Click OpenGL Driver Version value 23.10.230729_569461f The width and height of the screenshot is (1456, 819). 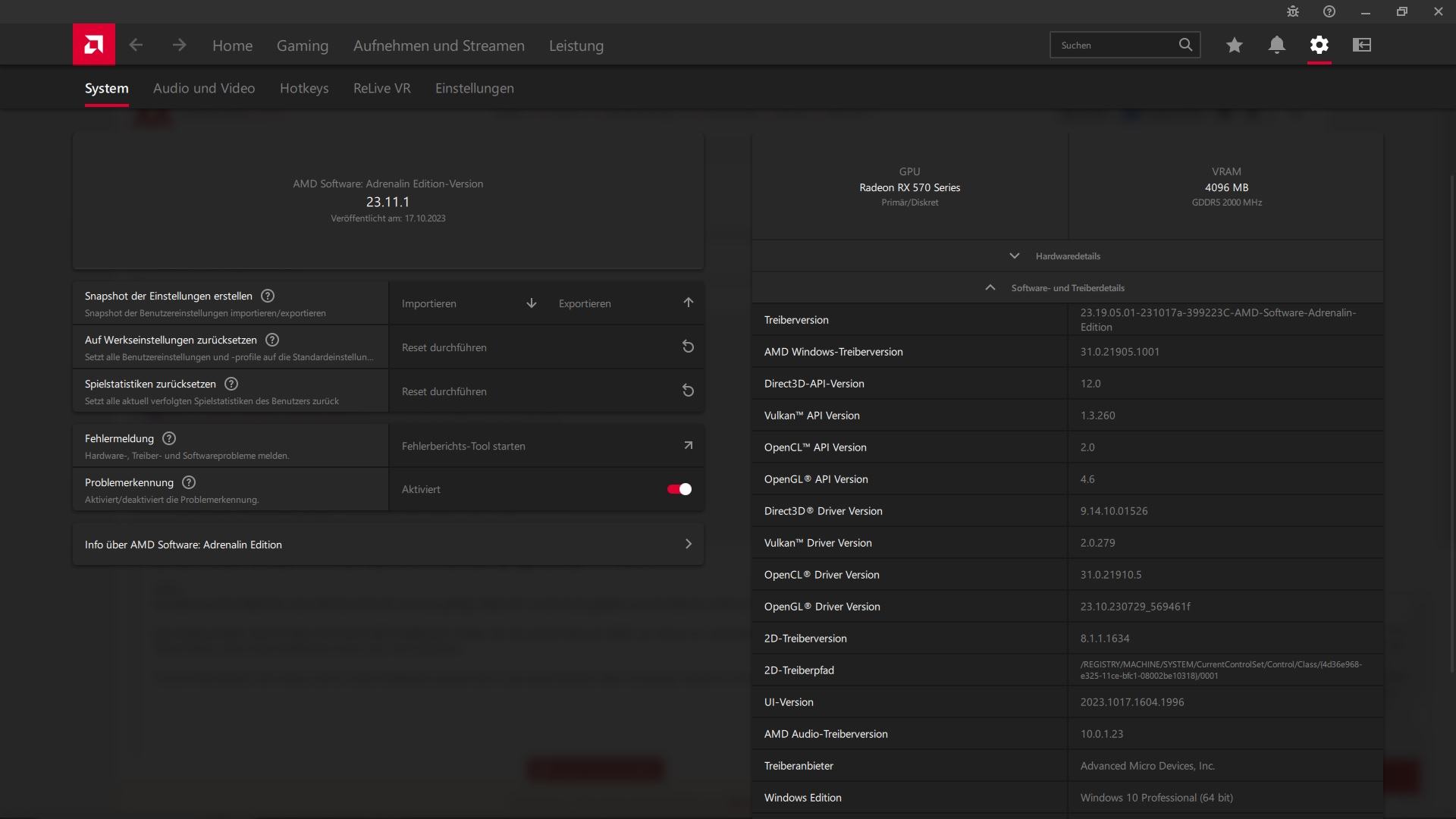[x=1135, y=607]
